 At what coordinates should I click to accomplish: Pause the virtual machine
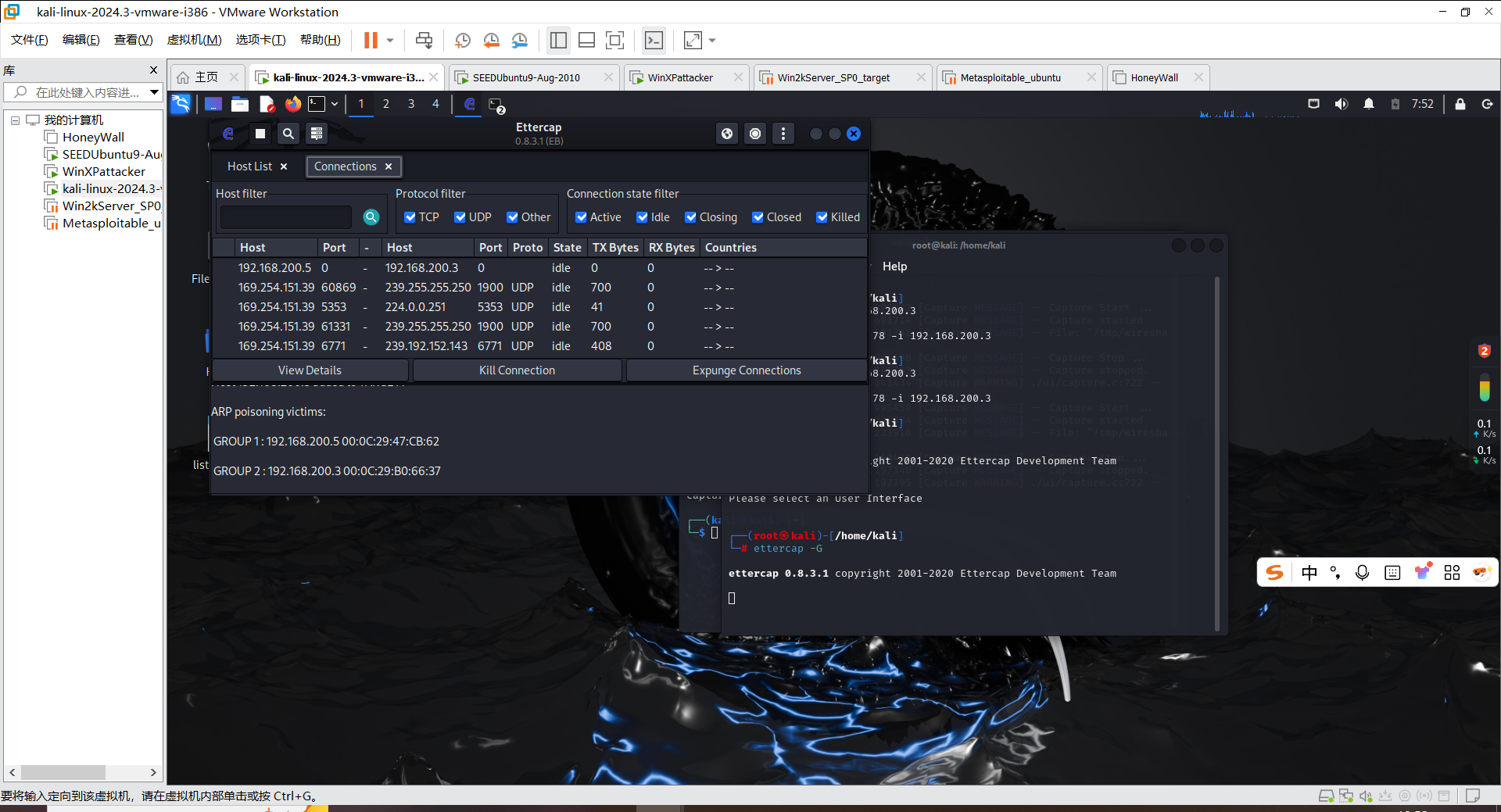point(371,41)
